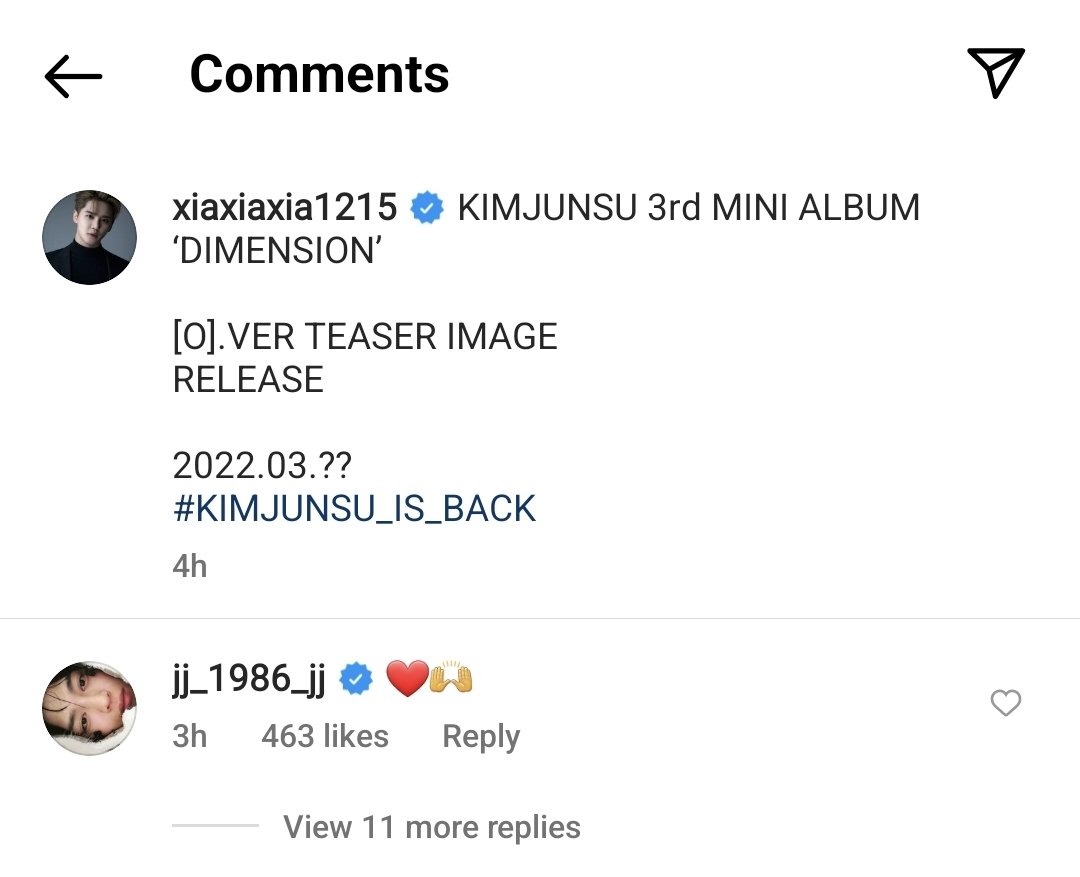Tap the line beside View more replies

(215, 825)
